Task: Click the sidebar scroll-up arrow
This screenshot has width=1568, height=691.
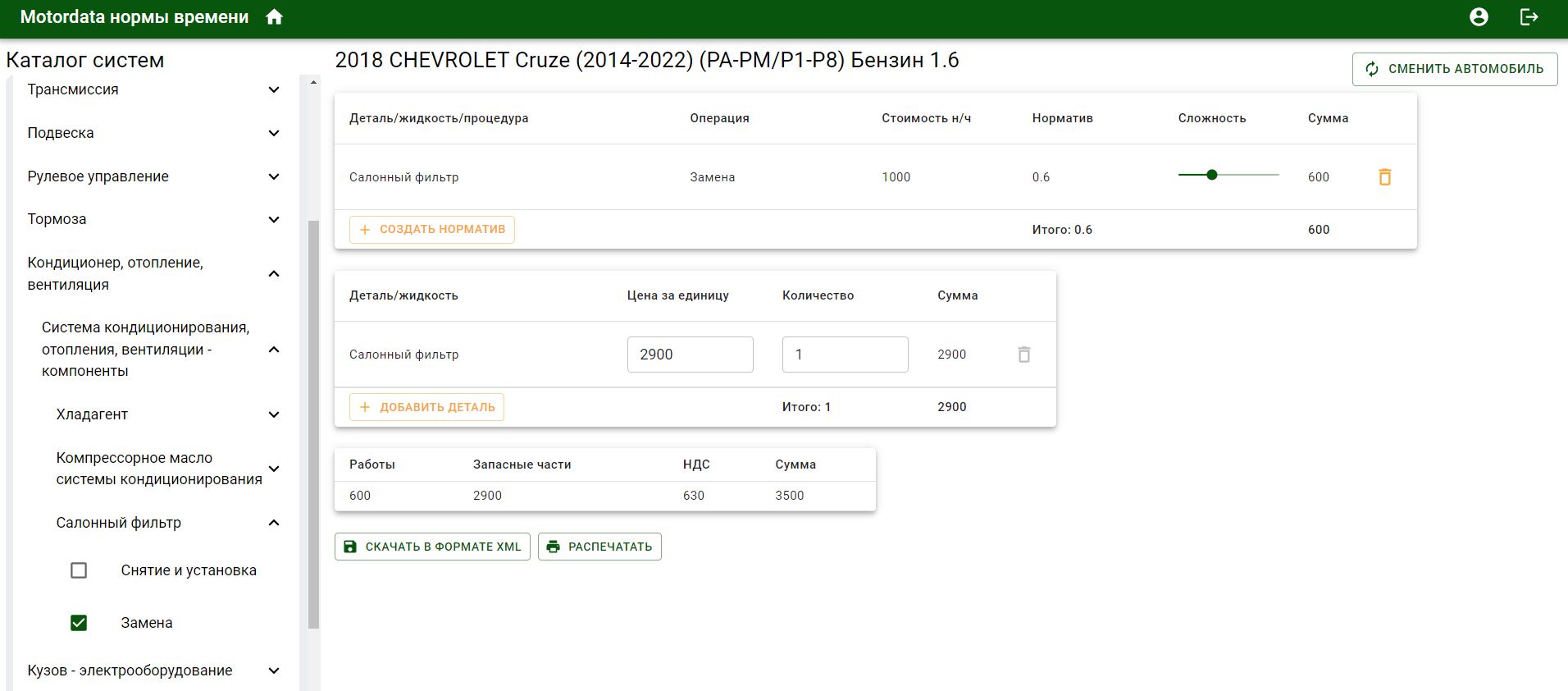Action: pyautogui.click(x=313, y=82)
